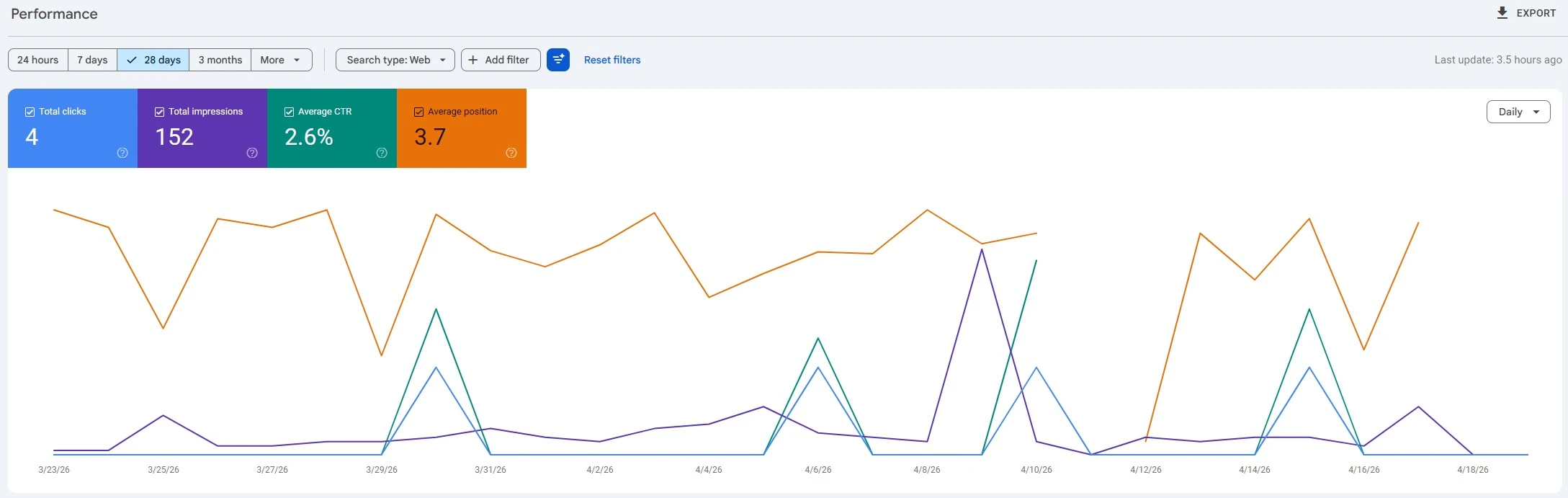Click the 3/29/26 axis date label

pyautogui.click(x=382, y=470)
